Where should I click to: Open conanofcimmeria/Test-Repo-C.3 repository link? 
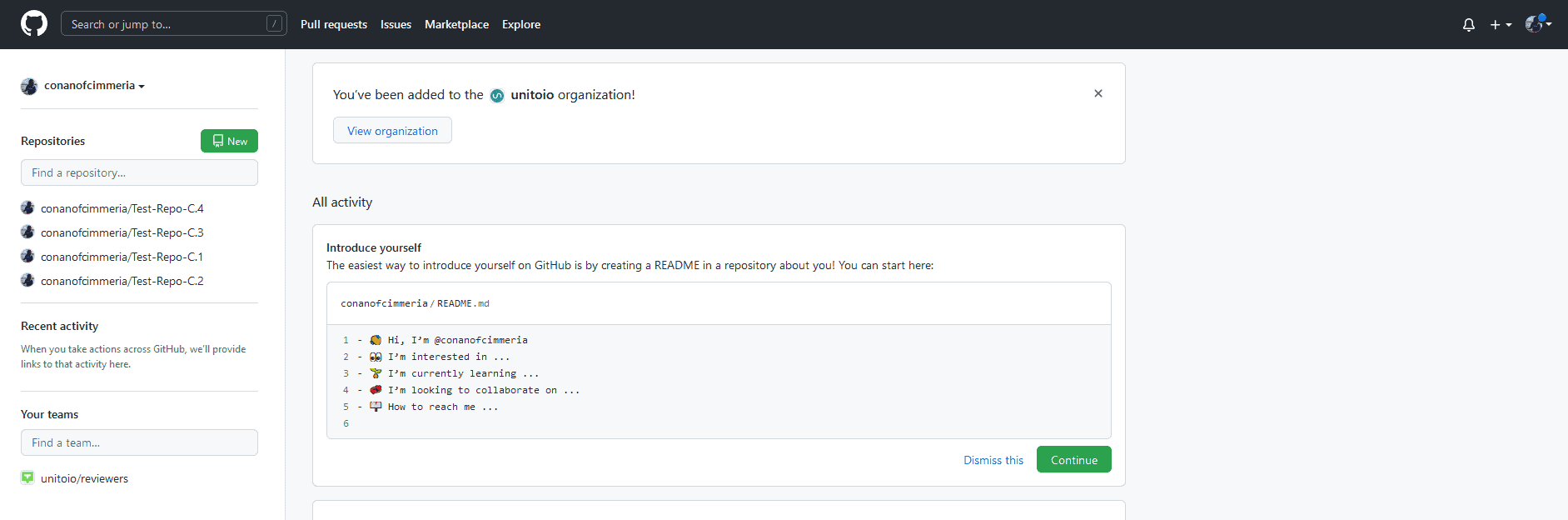(122, 232)
